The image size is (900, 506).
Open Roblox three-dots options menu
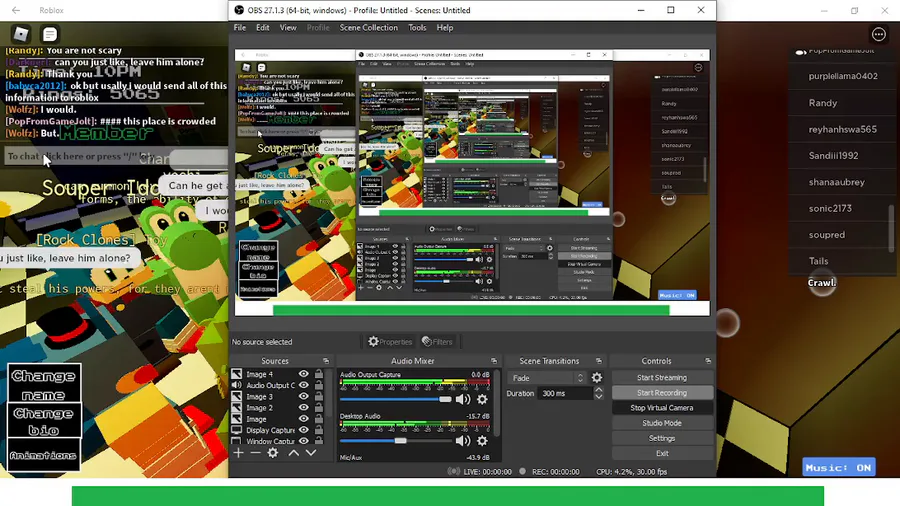879,34
